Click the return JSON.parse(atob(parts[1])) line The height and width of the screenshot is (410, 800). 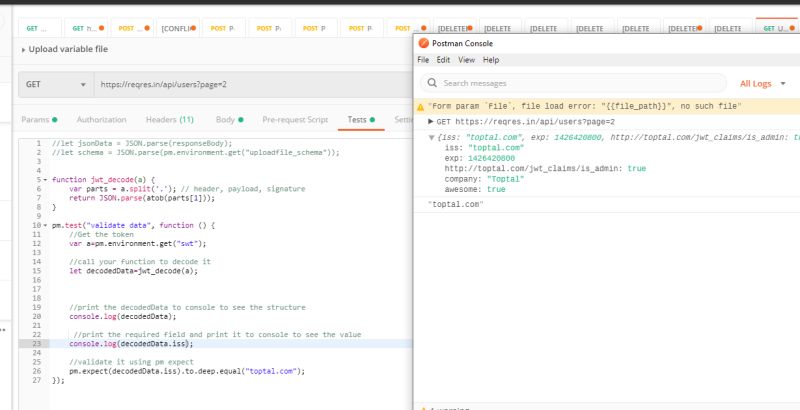point(142,198)
